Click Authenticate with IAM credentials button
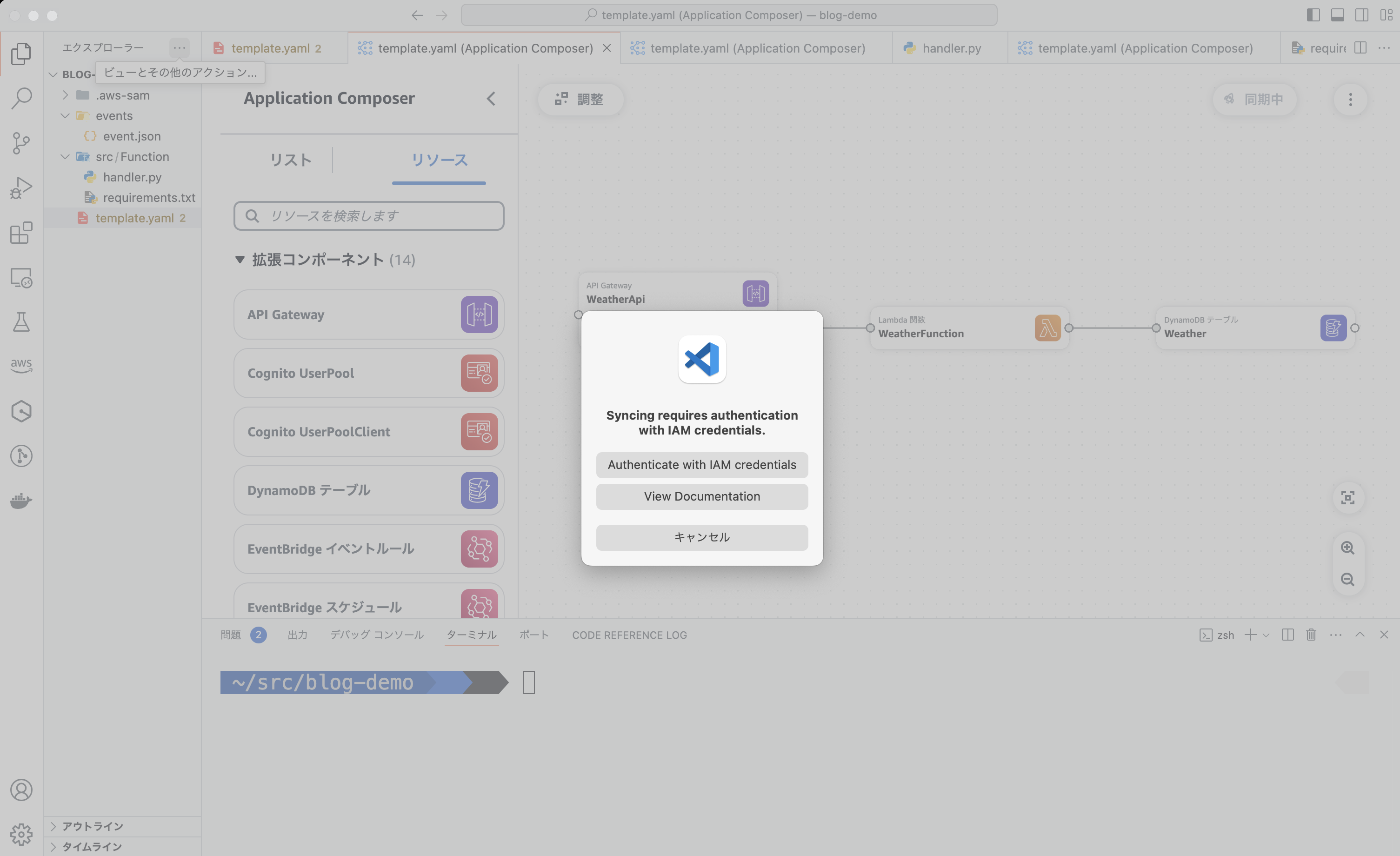The height and width of the screenshot is (856, 1400). [x=702, y=464]
